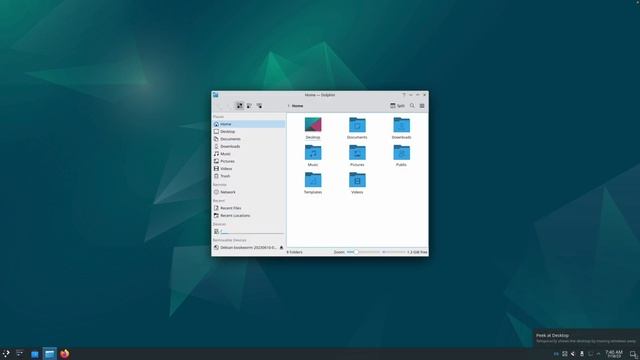Click the second icon on the taskbar
Image resolution: width=640 pixels, height=360 pixels.
point(20,354)
